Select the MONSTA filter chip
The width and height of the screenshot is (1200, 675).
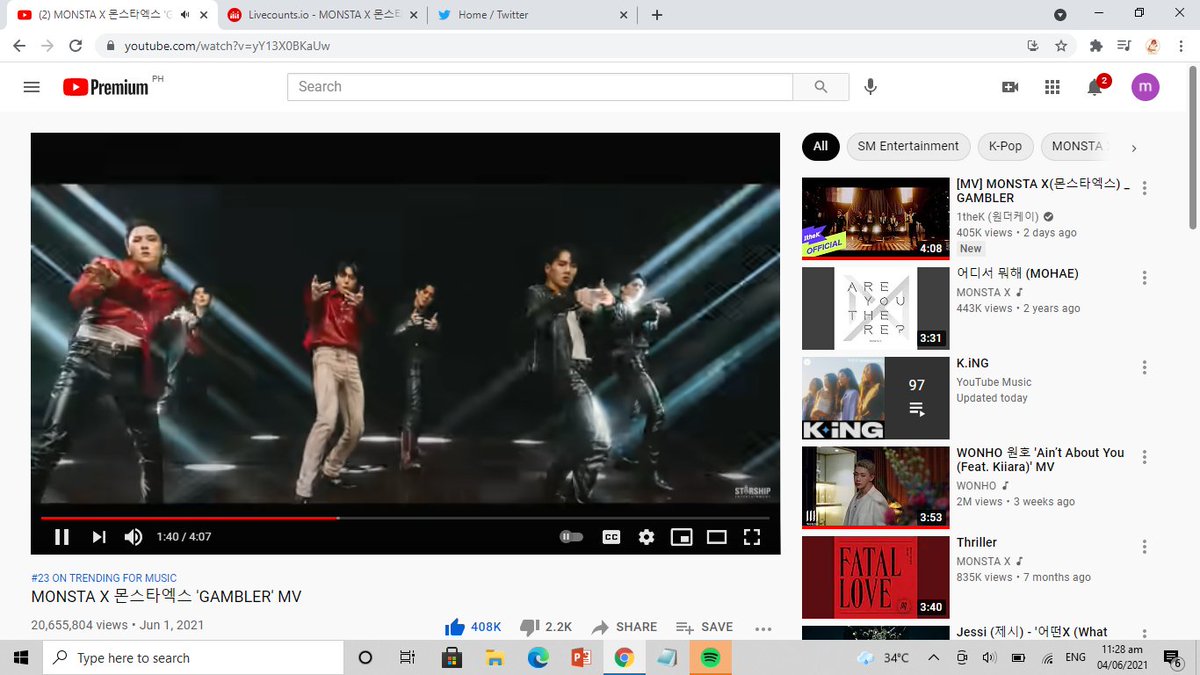(1079, 146)
